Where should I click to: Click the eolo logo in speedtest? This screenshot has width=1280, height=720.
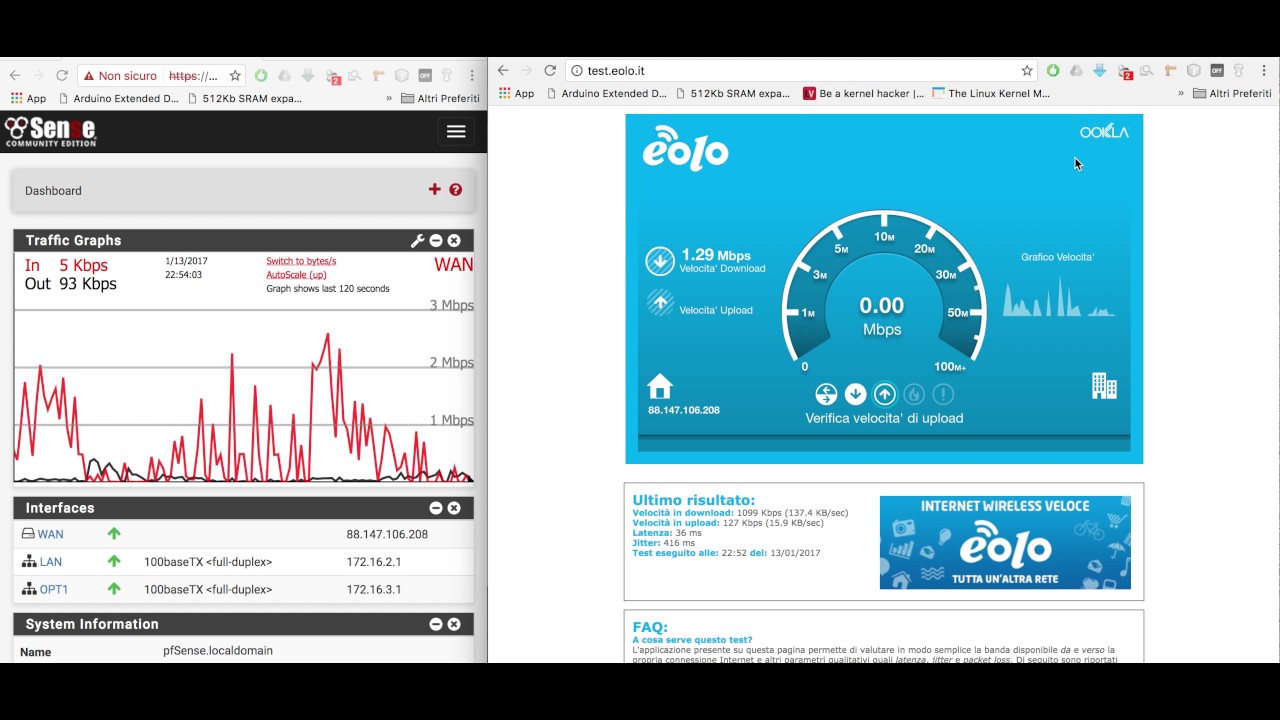[685, 149]
